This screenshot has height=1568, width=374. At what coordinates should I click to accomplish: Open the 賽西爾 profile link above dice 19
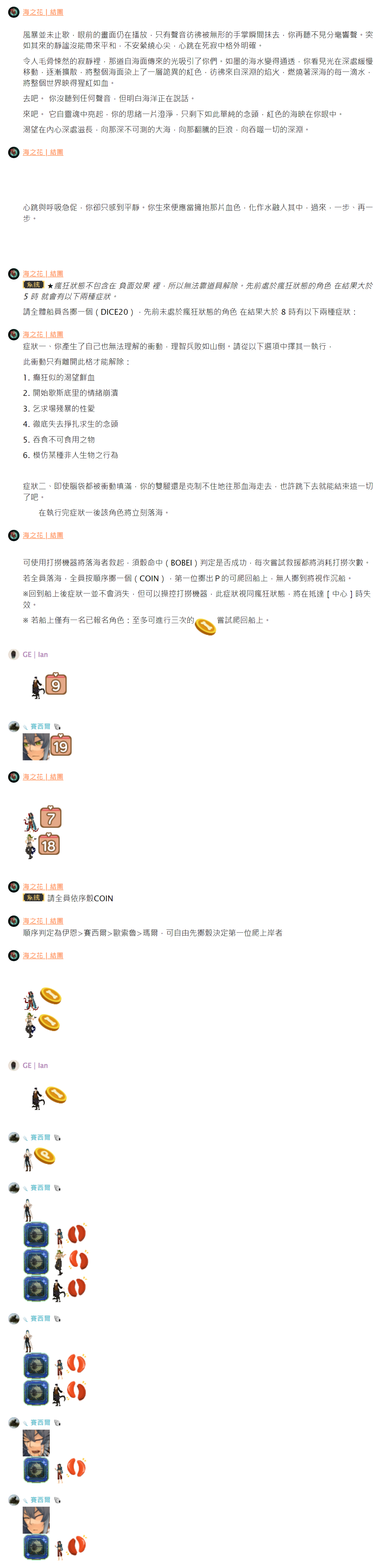[x=40, y=726]
